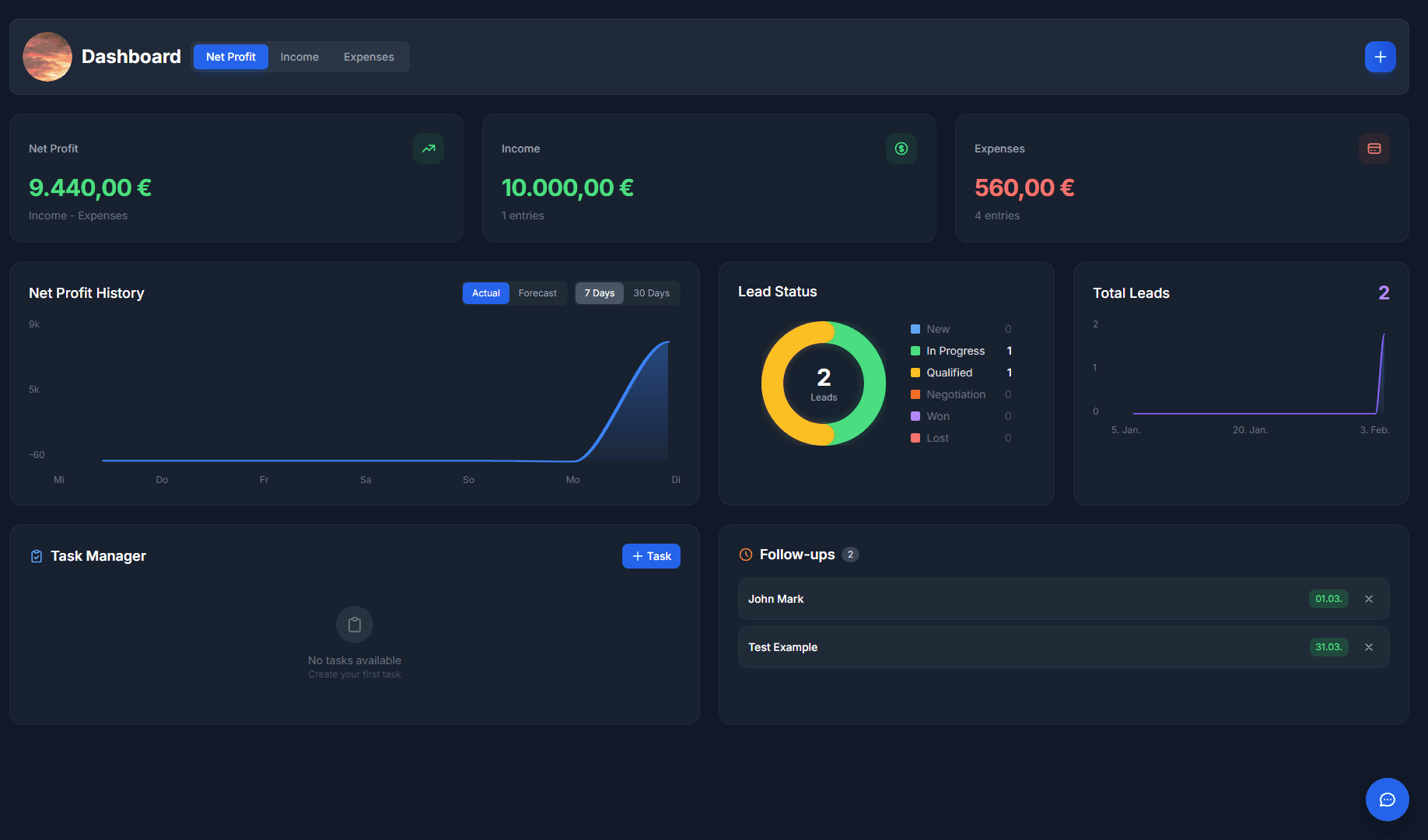Switch the chart to Forecast view
Screen dimensions: 1428x840
(537, 293)
